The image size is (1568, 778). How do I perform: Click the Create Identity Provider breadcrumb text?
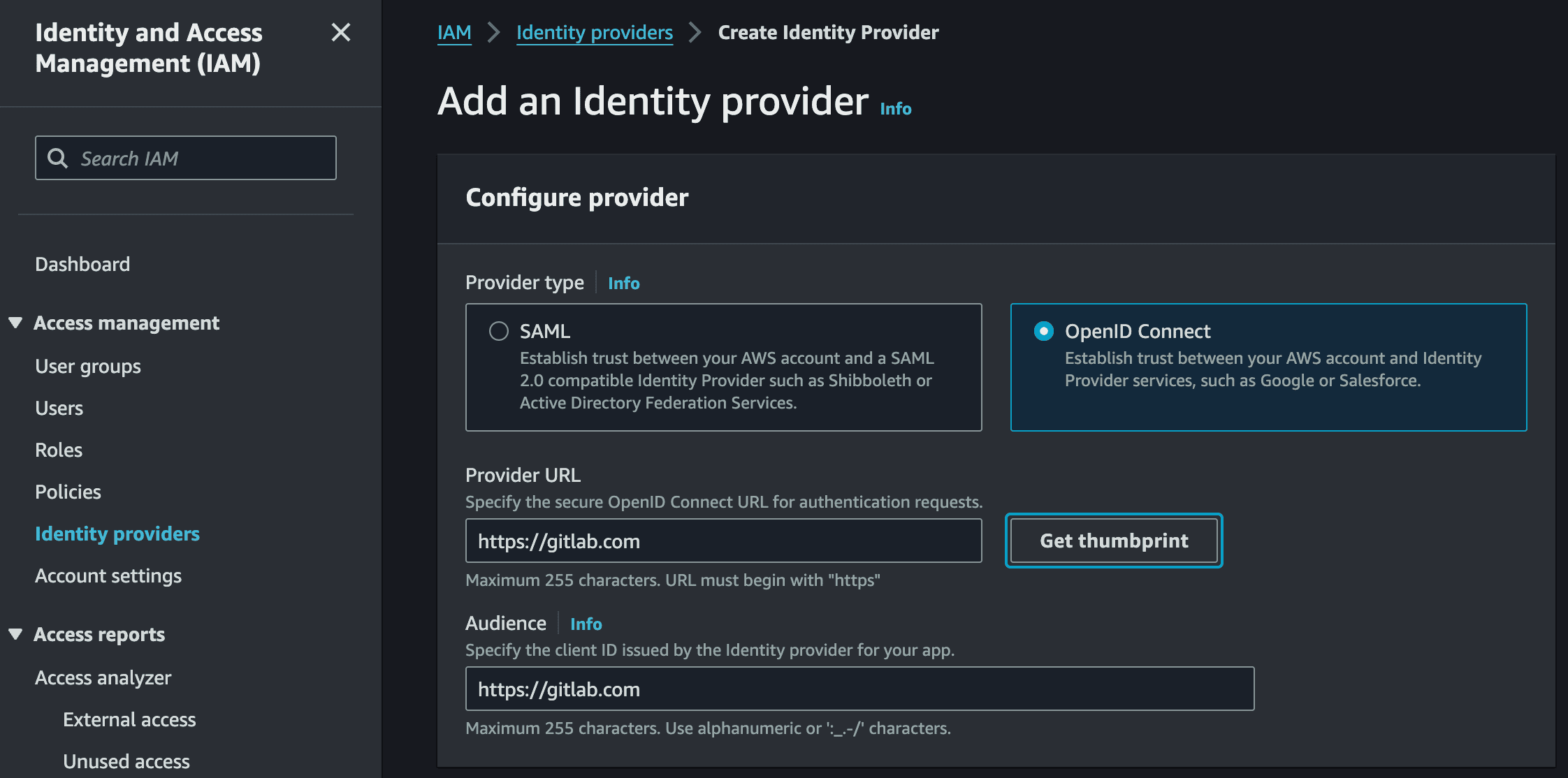(829, 32)
